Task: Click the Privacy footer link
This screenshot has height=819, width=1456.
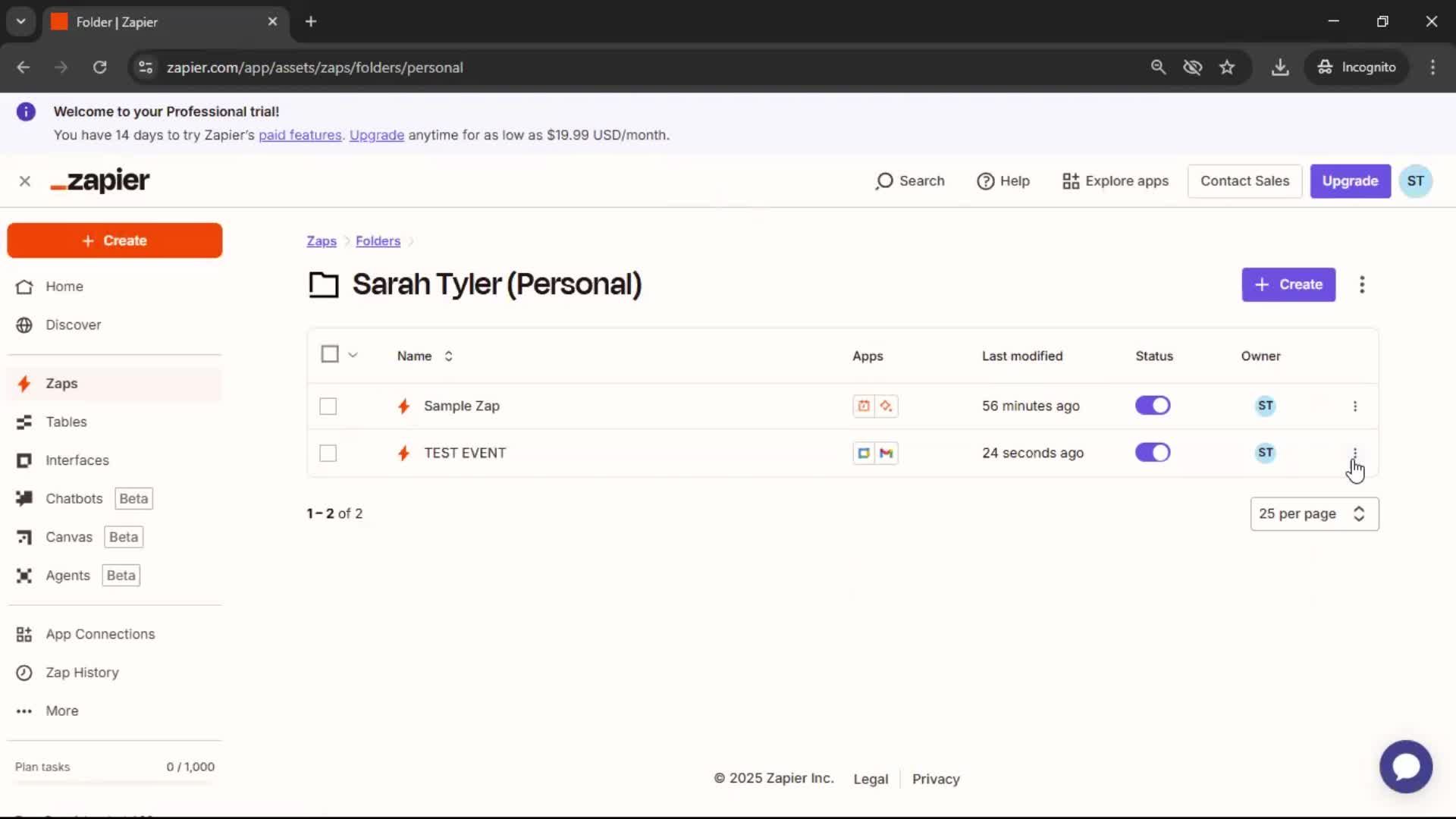Action: pos(936,779)
